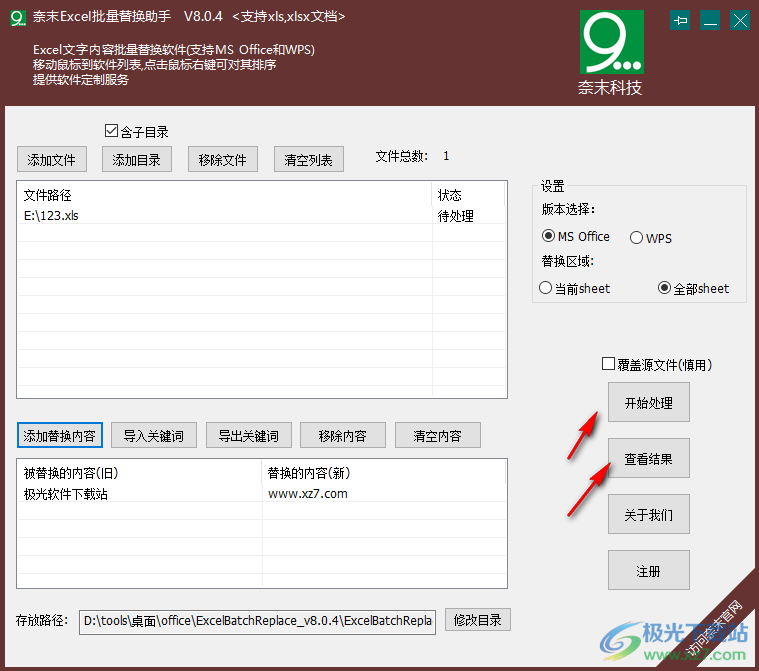
Task: Click 添加文件 button
Action: click(x=52, y=159)
